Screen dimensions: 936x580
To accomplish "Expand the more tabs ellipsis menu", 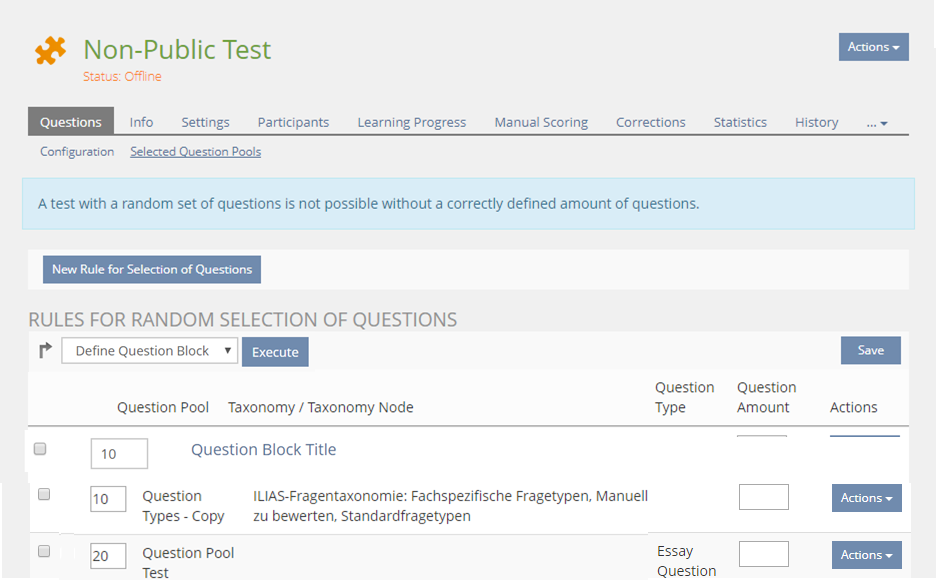I will (x=877, y=123).
